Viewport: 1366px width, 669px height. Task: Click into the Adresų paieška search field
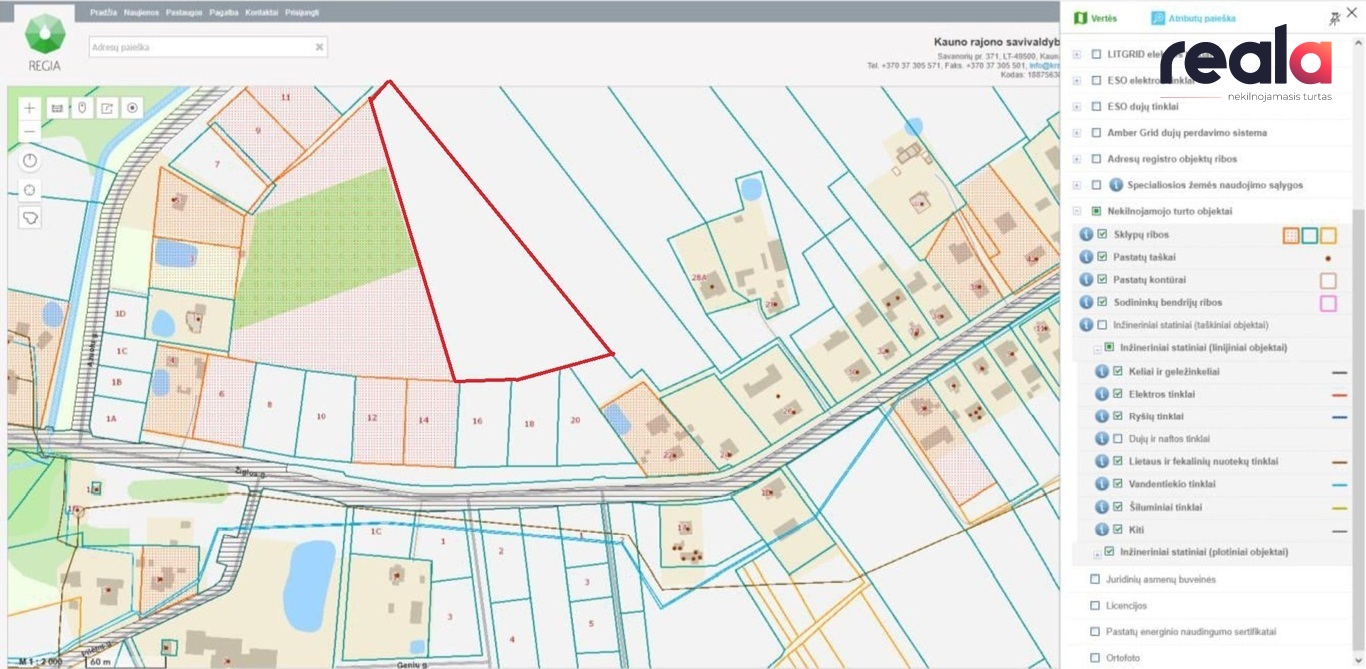tap(200, 47)
